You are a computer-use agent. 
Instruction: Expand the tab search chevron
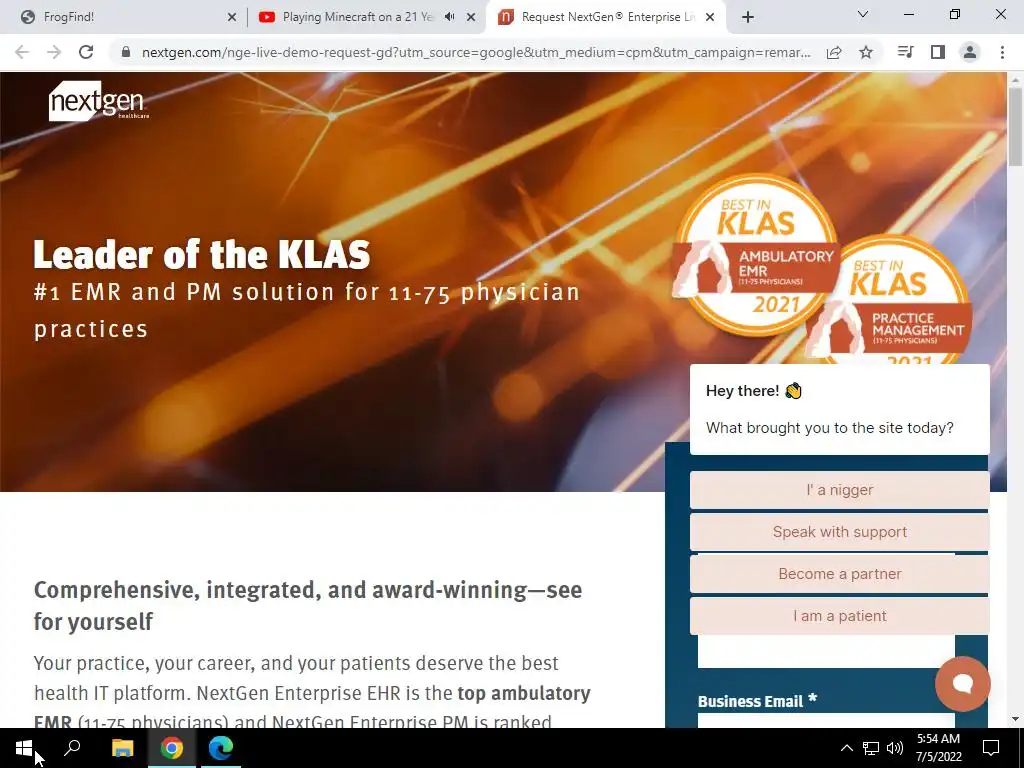click(863, 14)
